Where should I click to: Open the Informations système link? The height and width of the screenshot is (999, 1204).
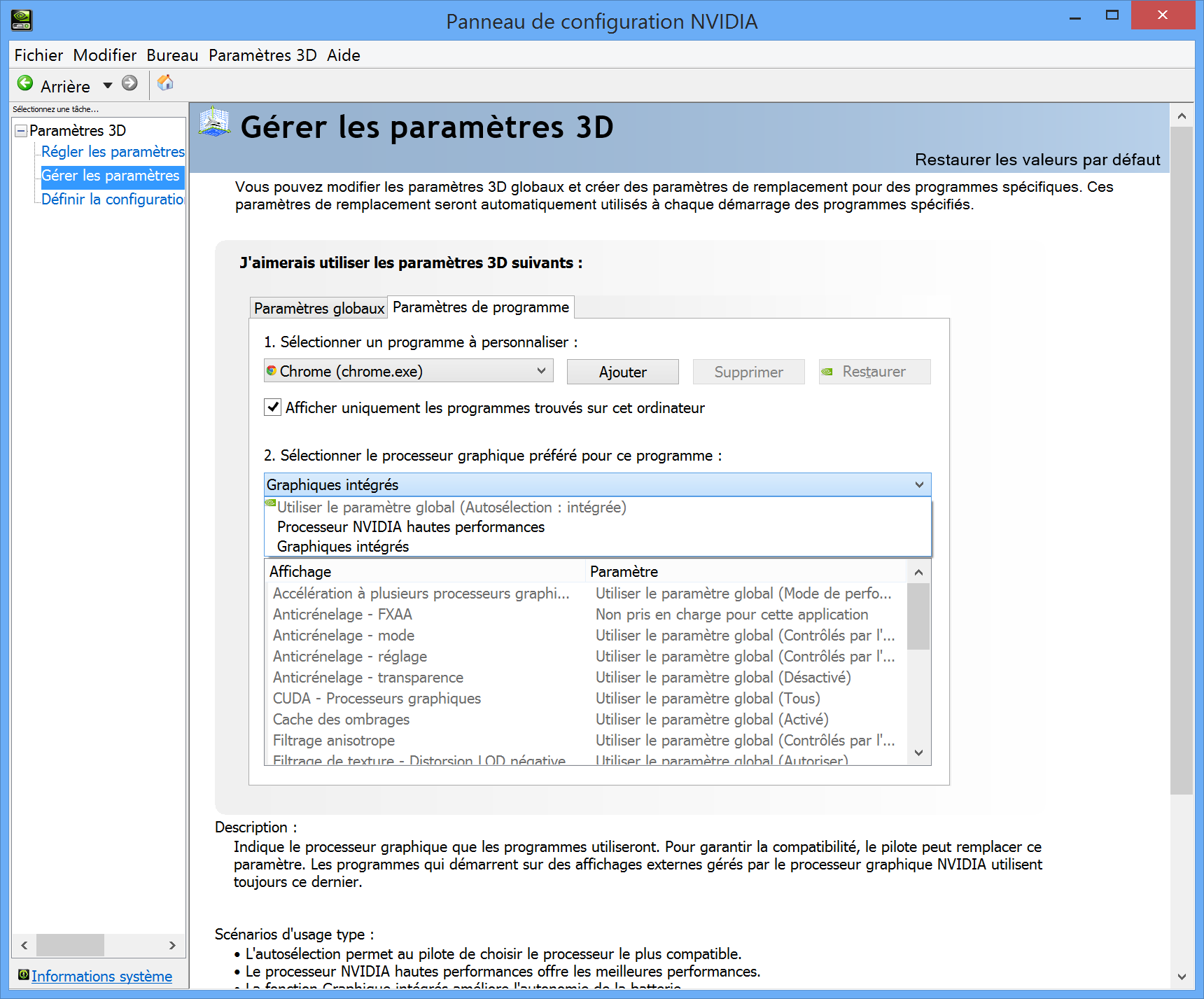[x=101, y=976]
